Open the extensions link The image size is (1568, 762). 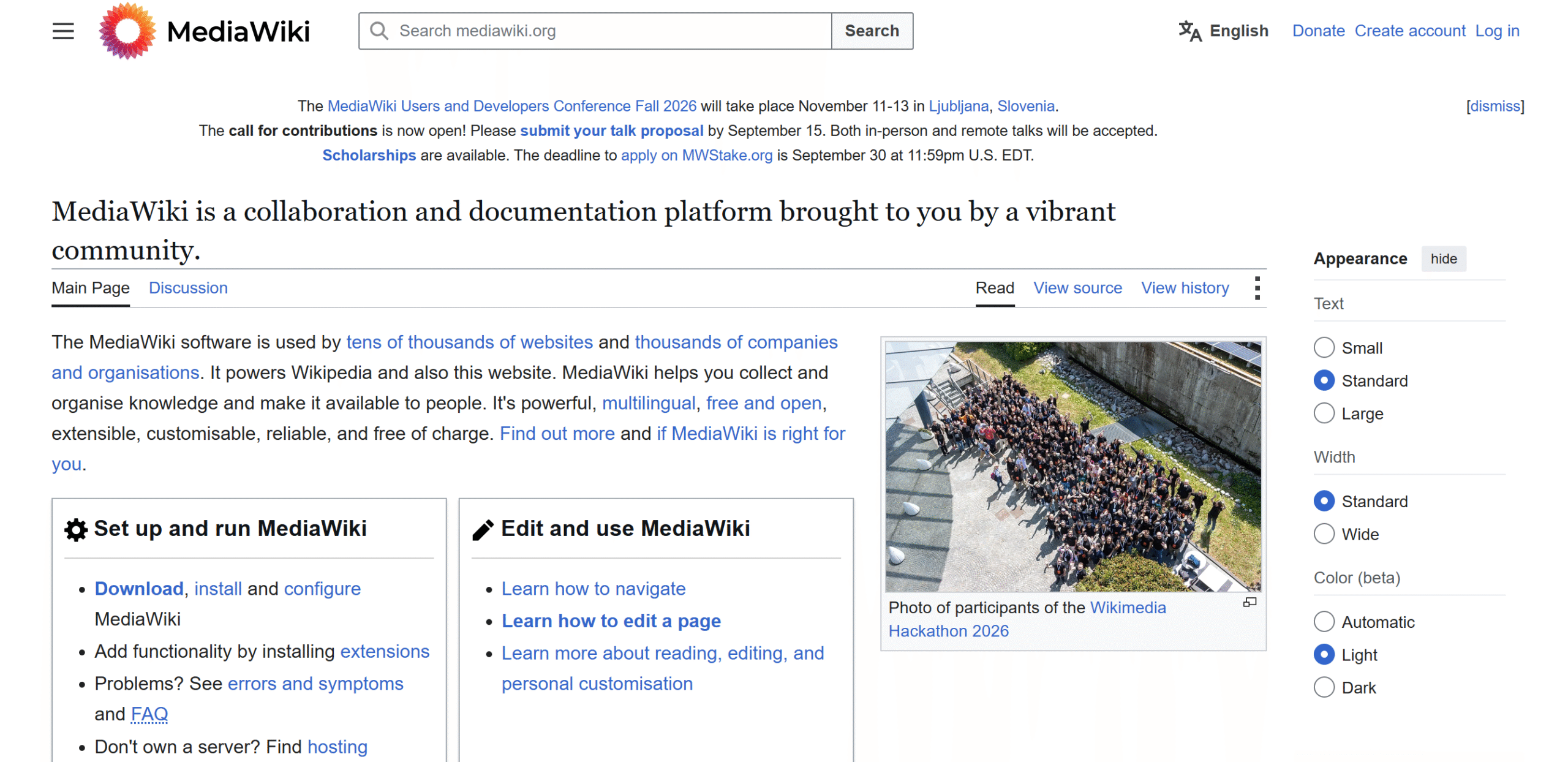384,652
